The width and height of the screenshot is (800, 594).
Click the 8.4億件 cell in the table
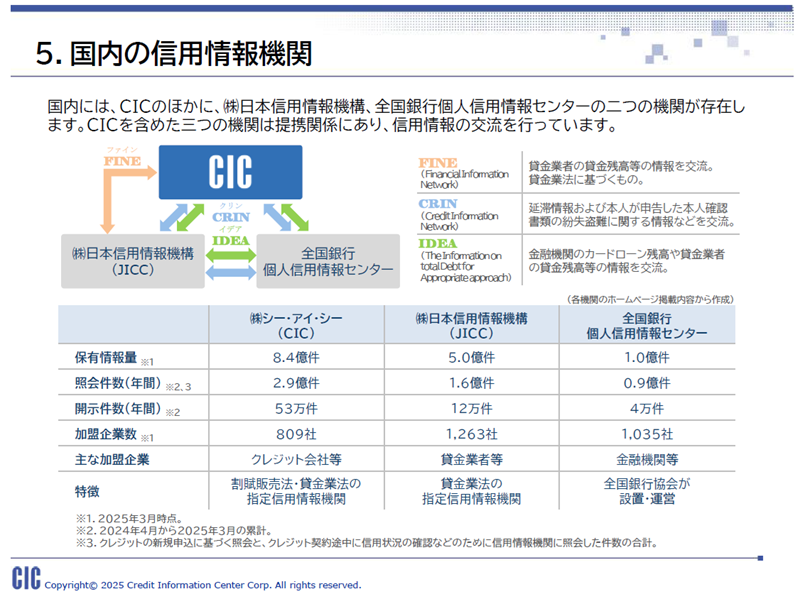296,357
